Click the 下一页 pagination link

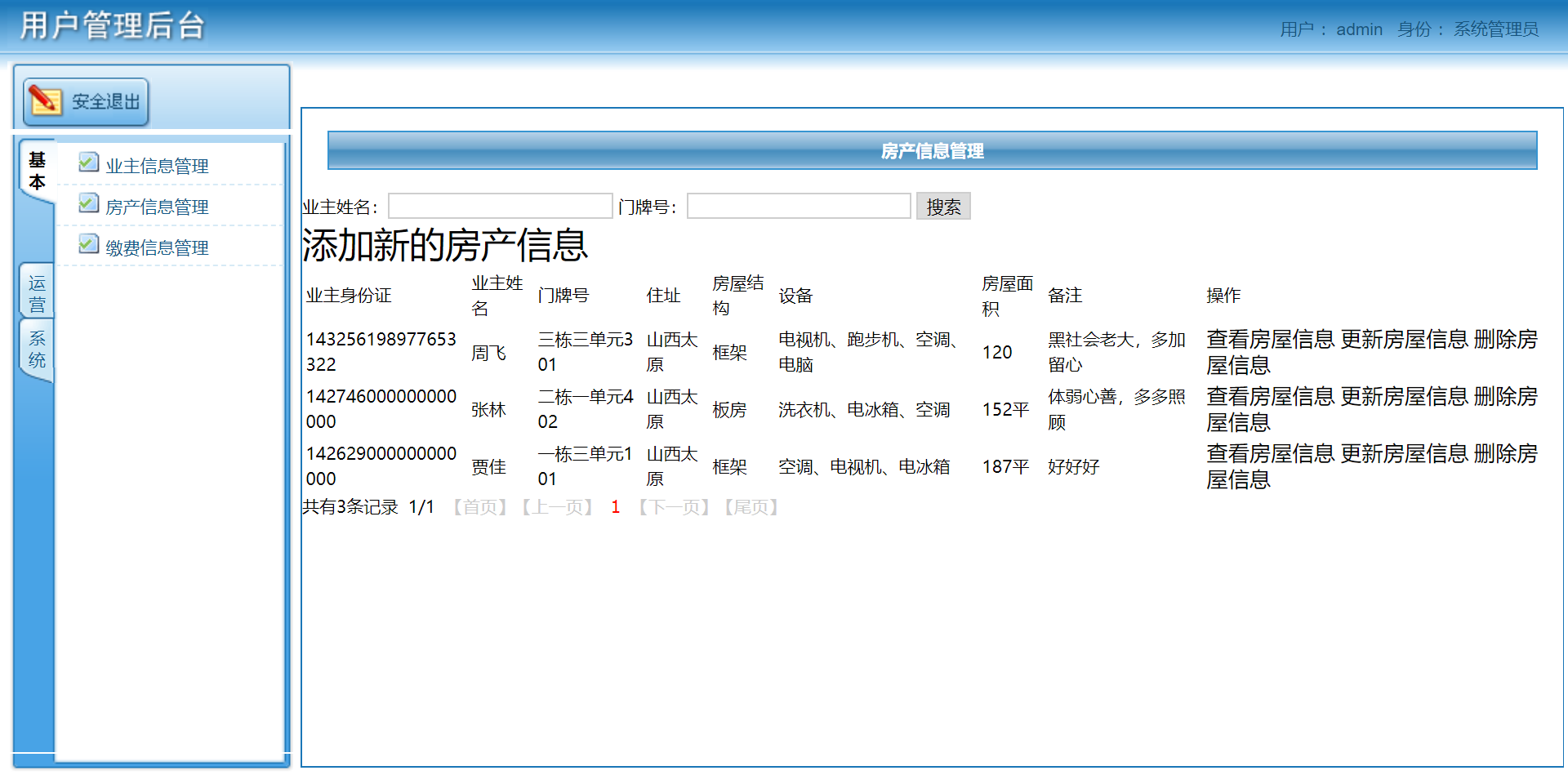tap(675, 507)
